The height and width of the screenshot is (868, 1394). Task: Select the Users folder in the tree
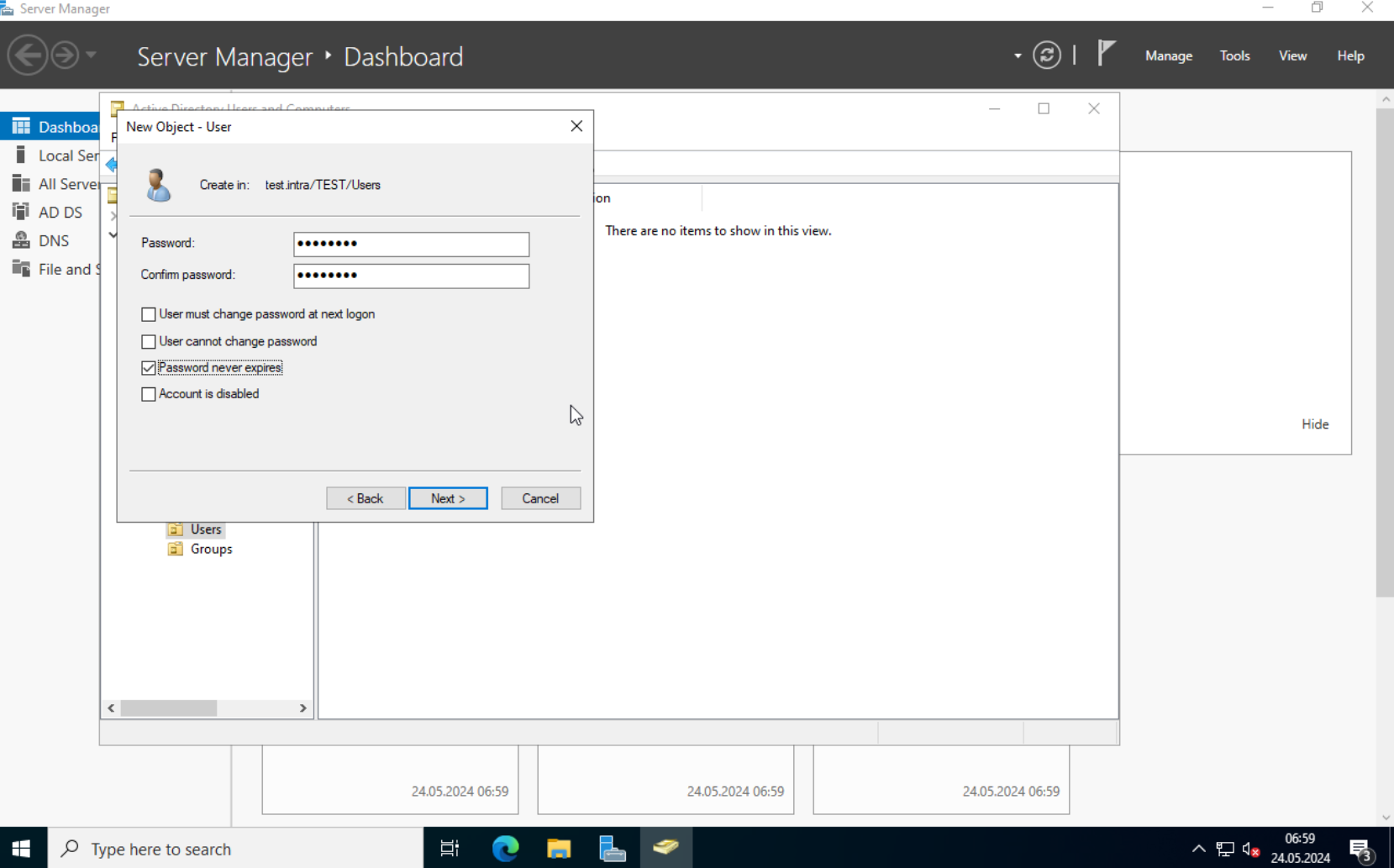[x=205, y=529]
